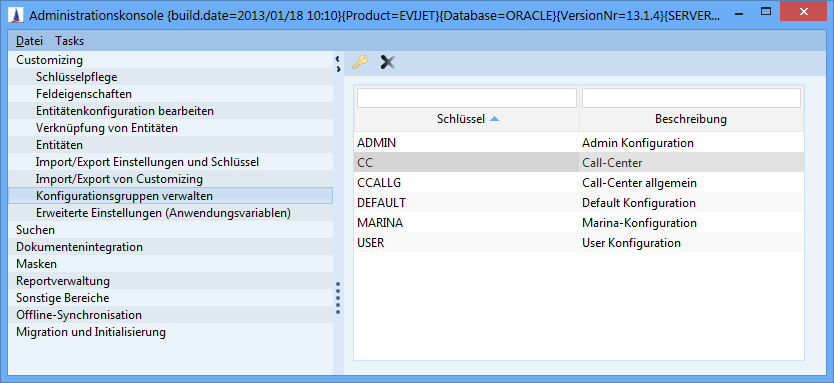Click the black X delete icon

pyautogui.click(x=388, y=63)
